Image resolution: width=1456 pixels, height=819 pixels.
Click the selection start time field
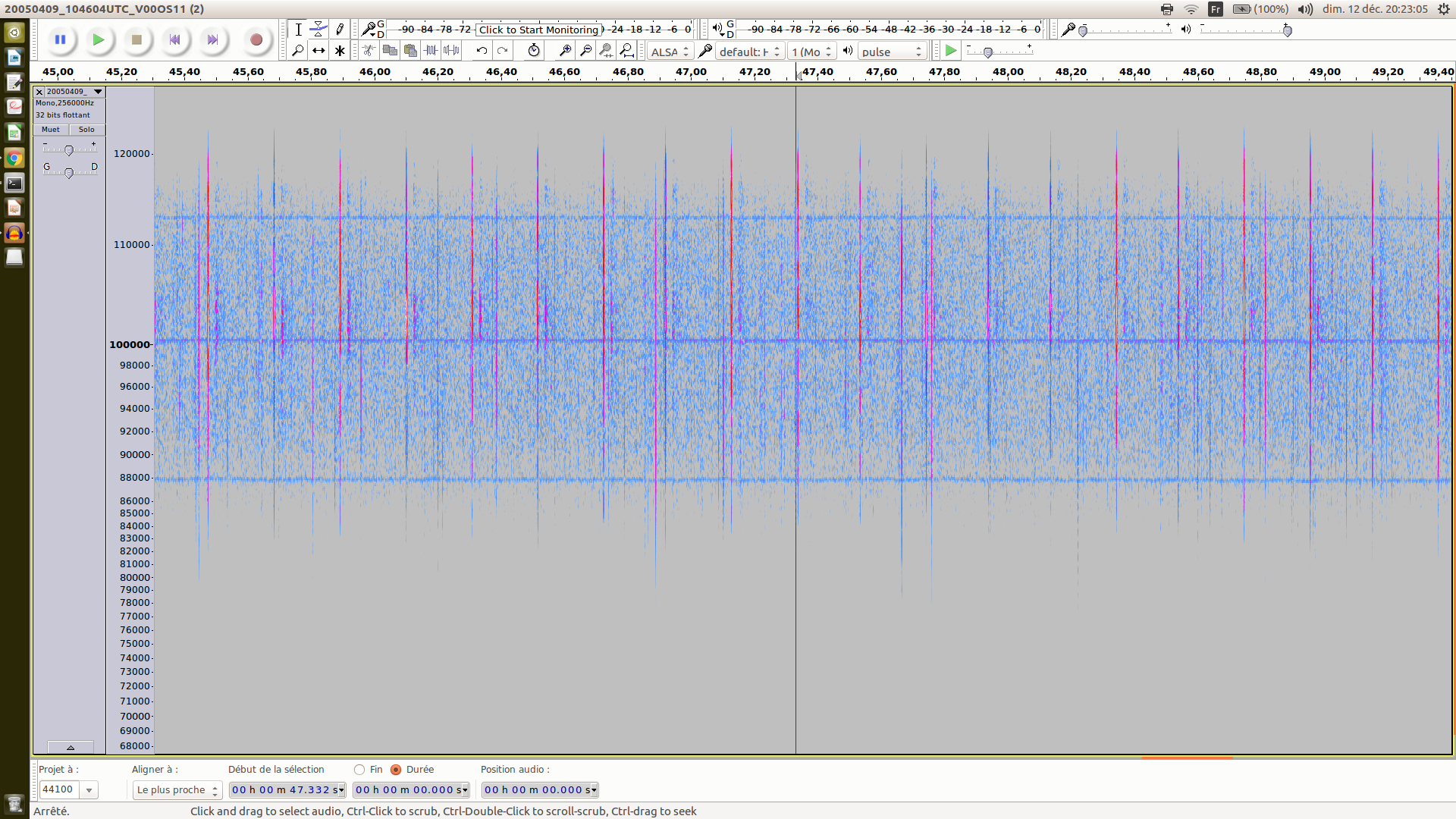287,790
